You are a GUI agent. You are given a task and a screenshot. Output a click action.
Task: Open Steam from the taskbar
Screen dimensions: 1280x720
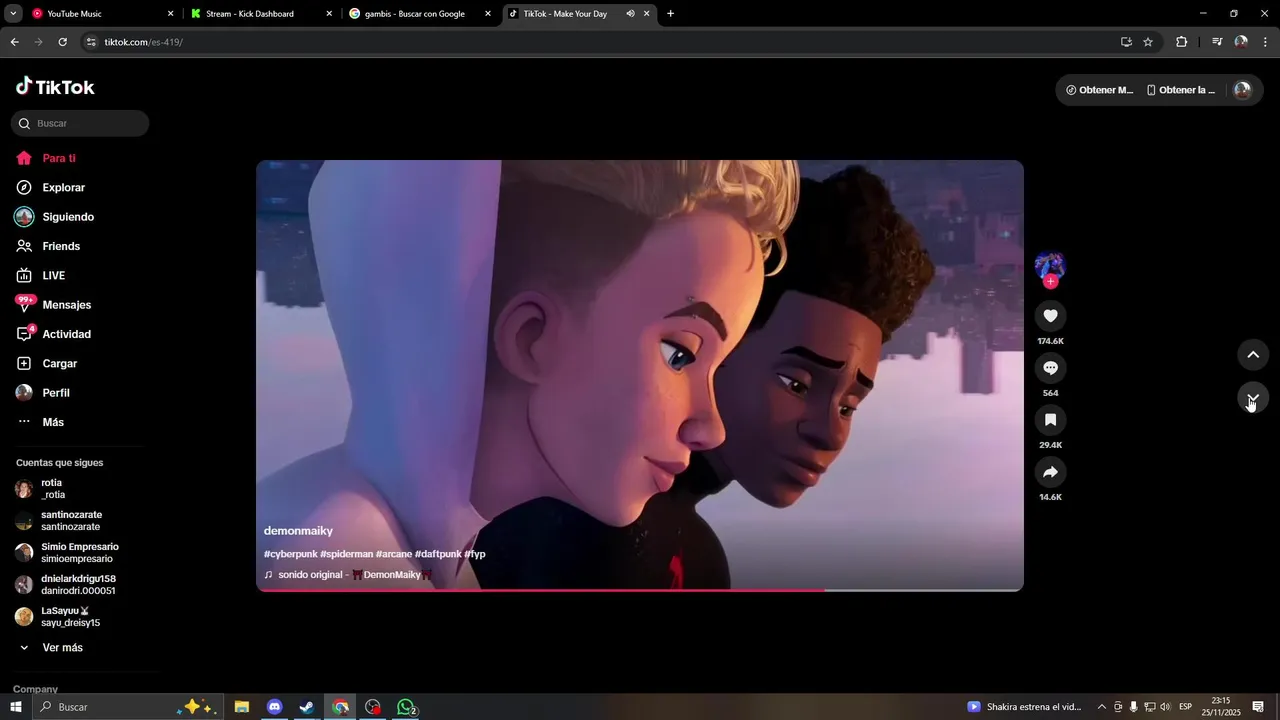[x=307, y=707]
